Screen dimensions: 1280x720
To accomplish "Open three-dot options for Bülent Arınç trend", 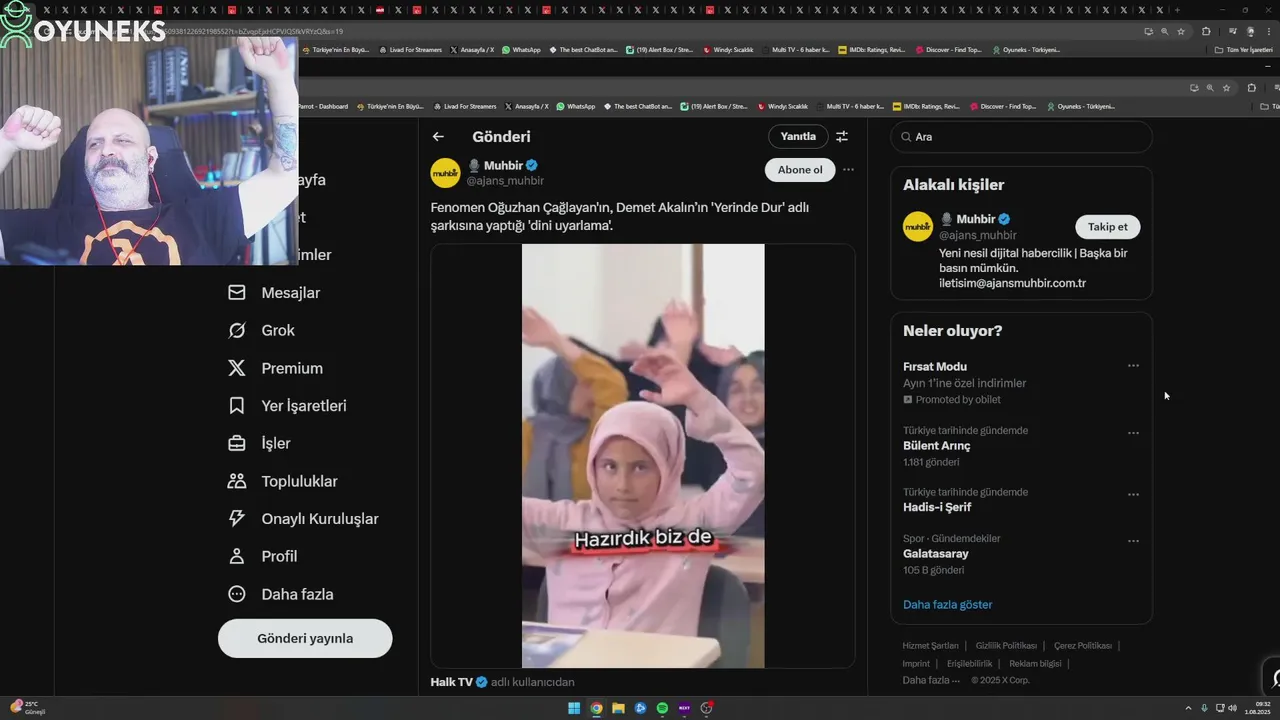I will click(x=1133, y=433).
